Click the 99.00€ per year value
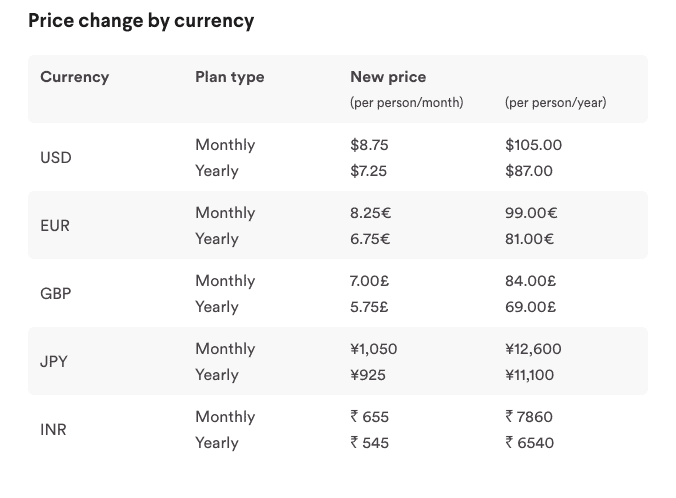The height and width of the screenshot is (498, 676). pos(531,213)
